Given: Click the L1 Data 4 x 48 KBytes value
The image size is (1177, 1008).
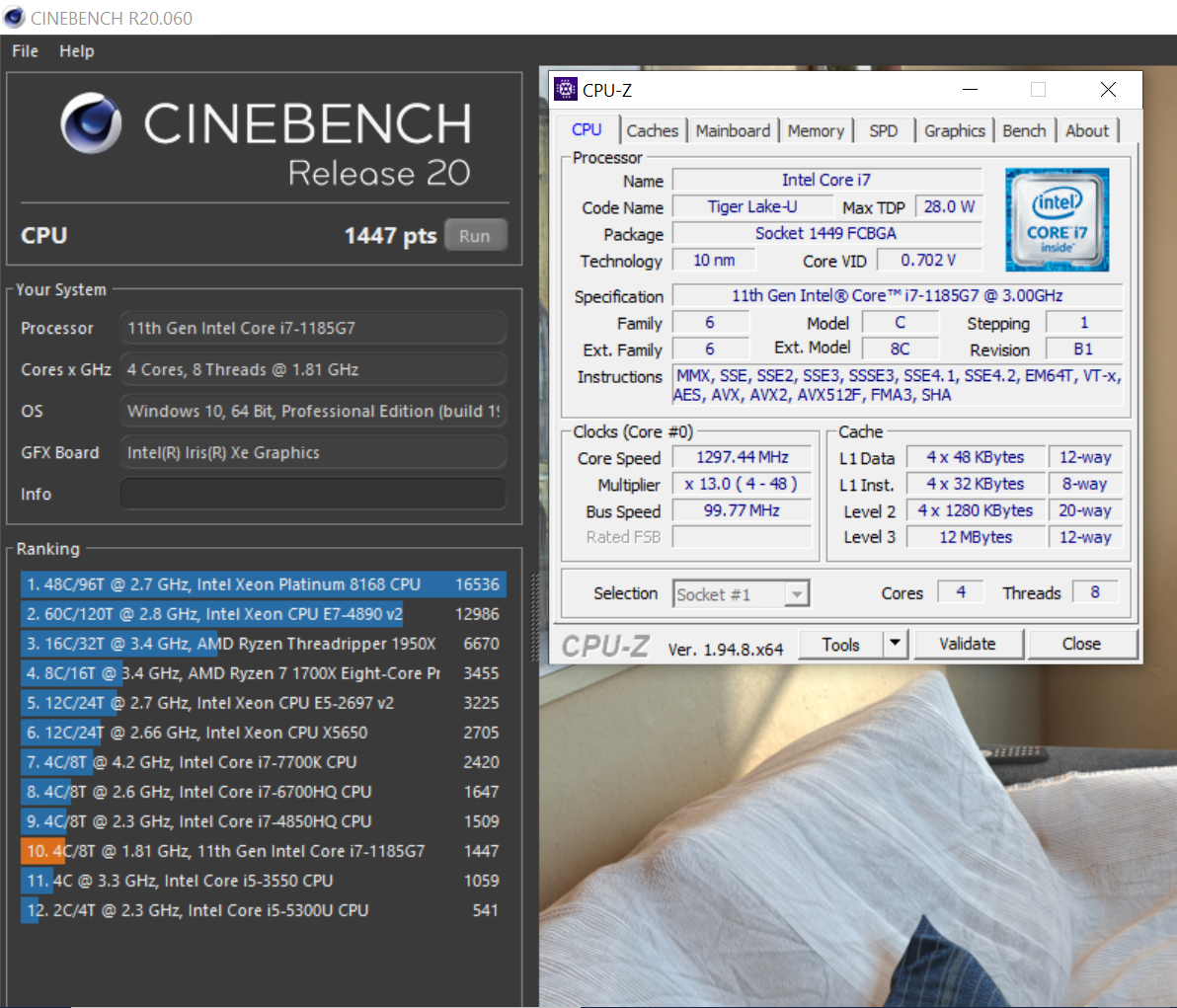Looking at the screenshot, I should pyautogui.click(x=976, y=457).
